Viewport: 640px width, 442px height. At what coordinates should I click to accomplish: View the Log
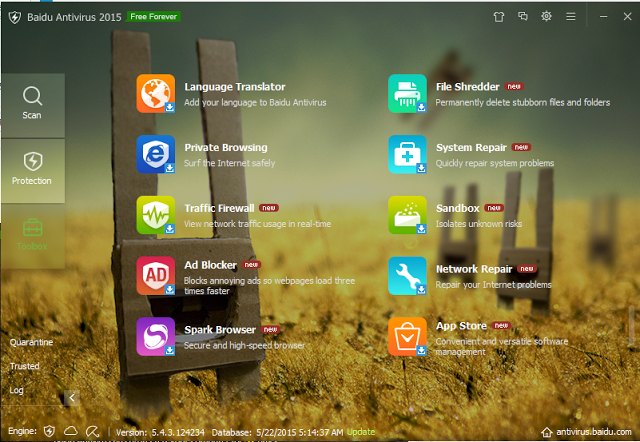tap(16, 390)
